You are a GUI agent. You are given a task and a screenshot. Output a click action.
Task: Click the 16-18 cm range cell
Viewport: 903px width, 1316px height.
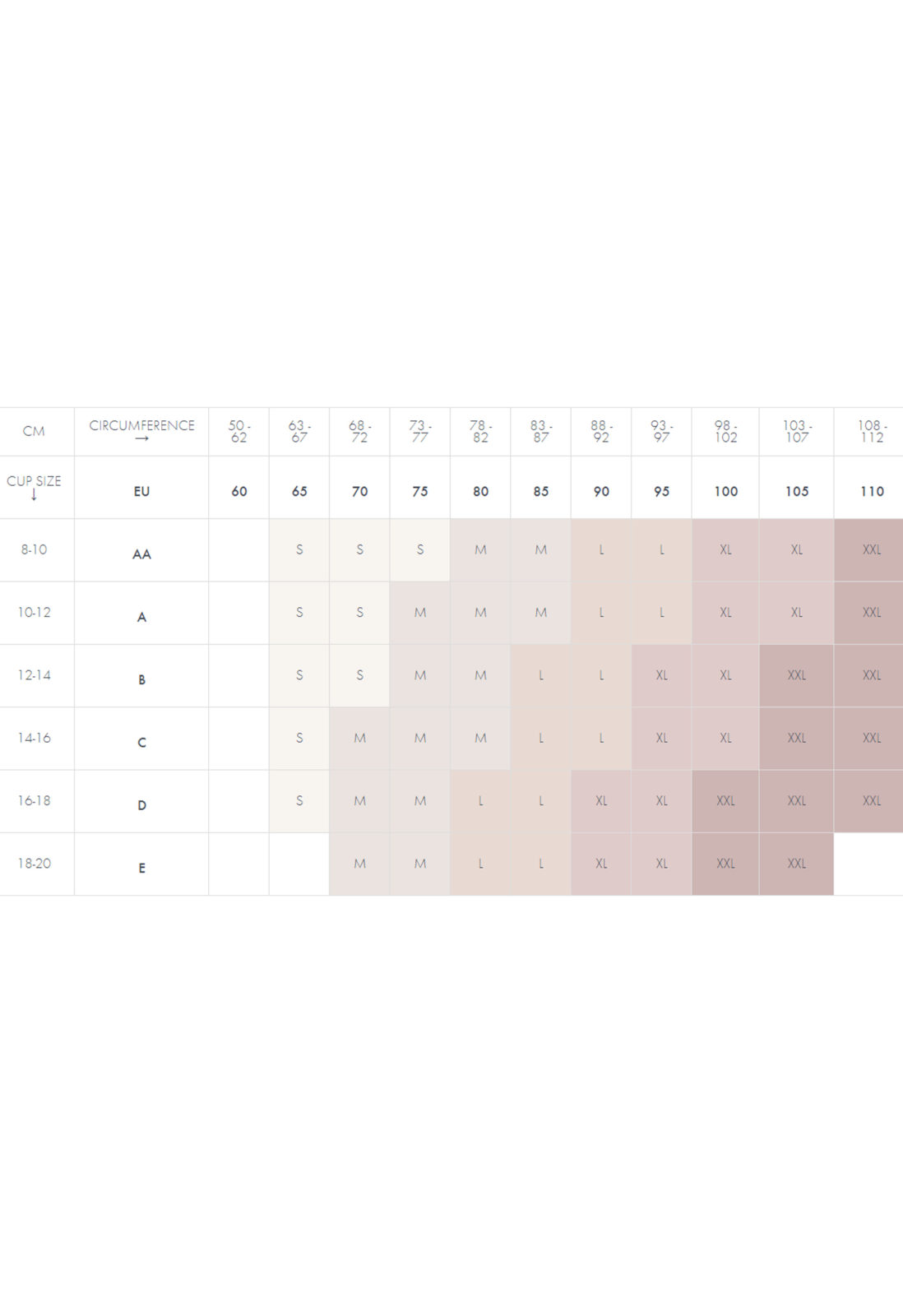coord(35,800)
